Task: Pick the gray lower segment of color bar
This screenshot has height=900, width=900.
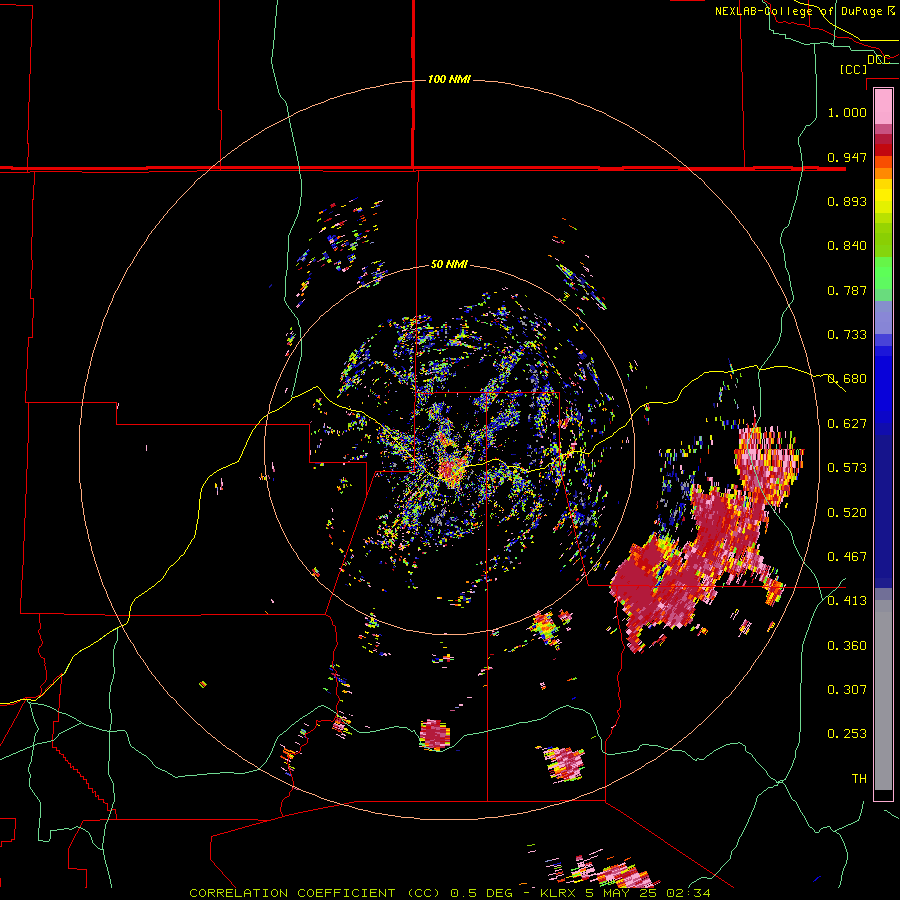Action: 883,695
